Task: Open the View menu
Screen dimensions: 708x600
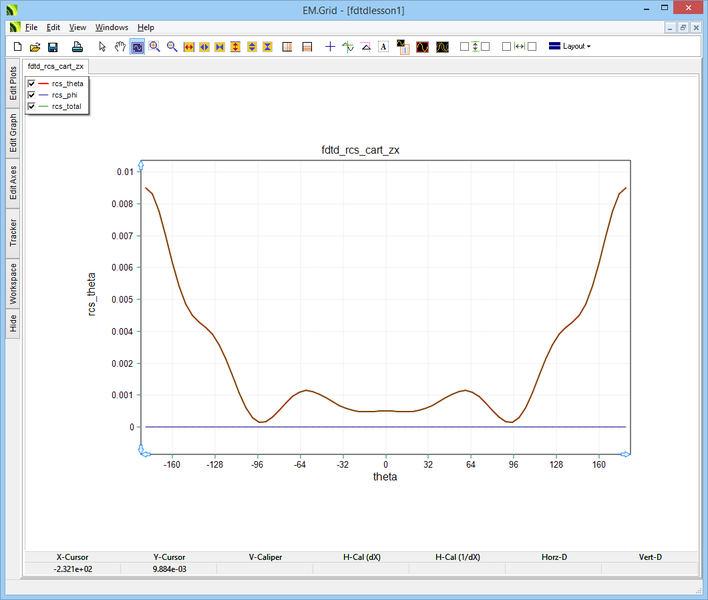Action: [77, 27]
